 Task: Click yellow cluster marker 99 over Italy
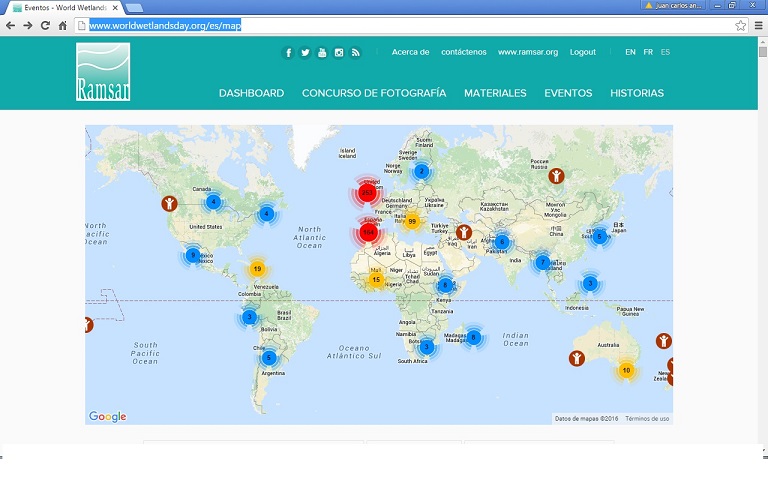(x=412, y=221)
